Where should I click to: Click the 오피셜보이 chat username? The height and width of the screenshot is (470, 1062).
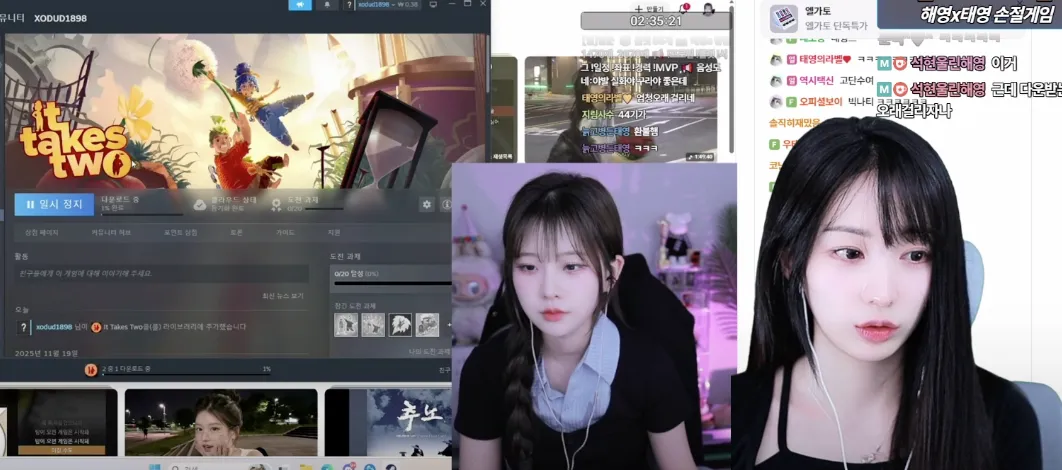tap(820, 102)
